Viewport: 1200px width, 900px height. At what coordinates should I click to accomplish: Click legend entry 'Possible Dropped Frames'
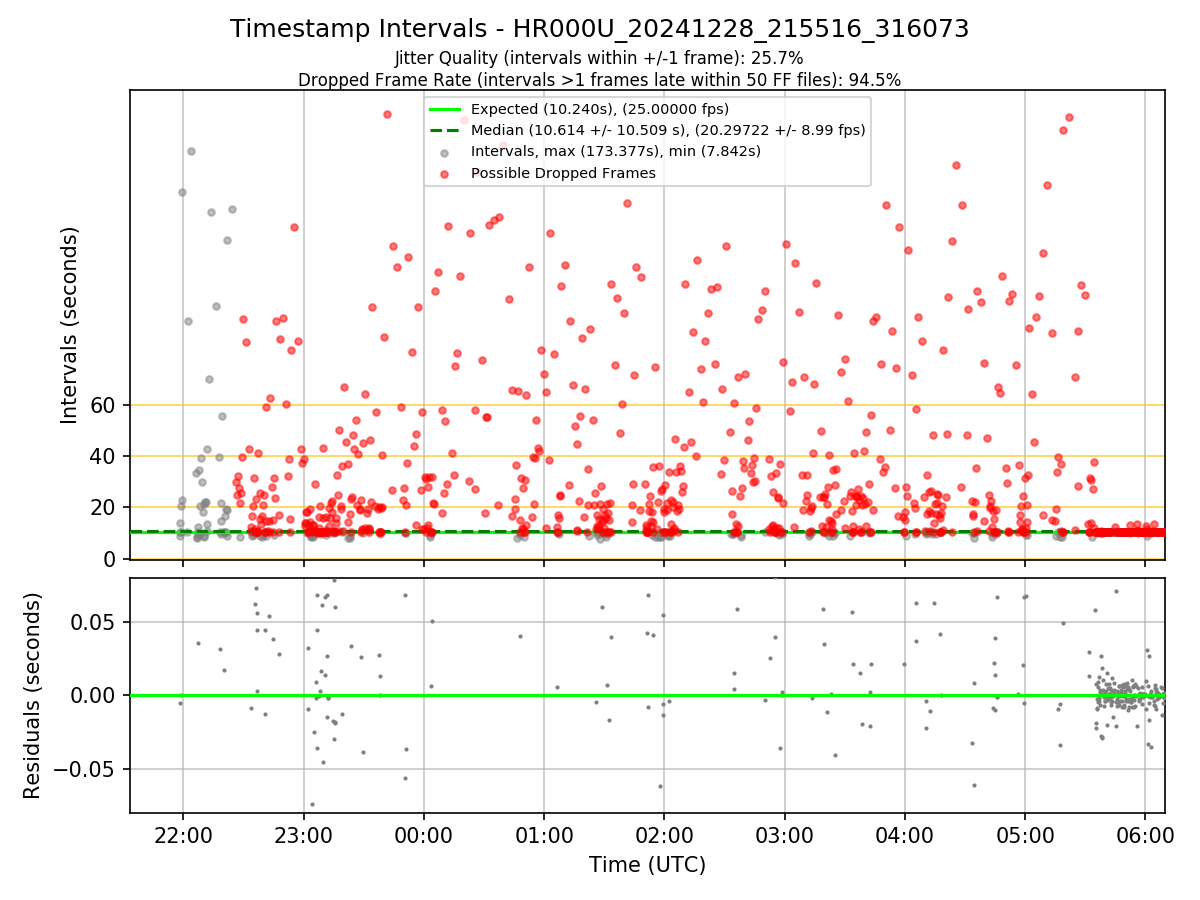tap(563, 173)
